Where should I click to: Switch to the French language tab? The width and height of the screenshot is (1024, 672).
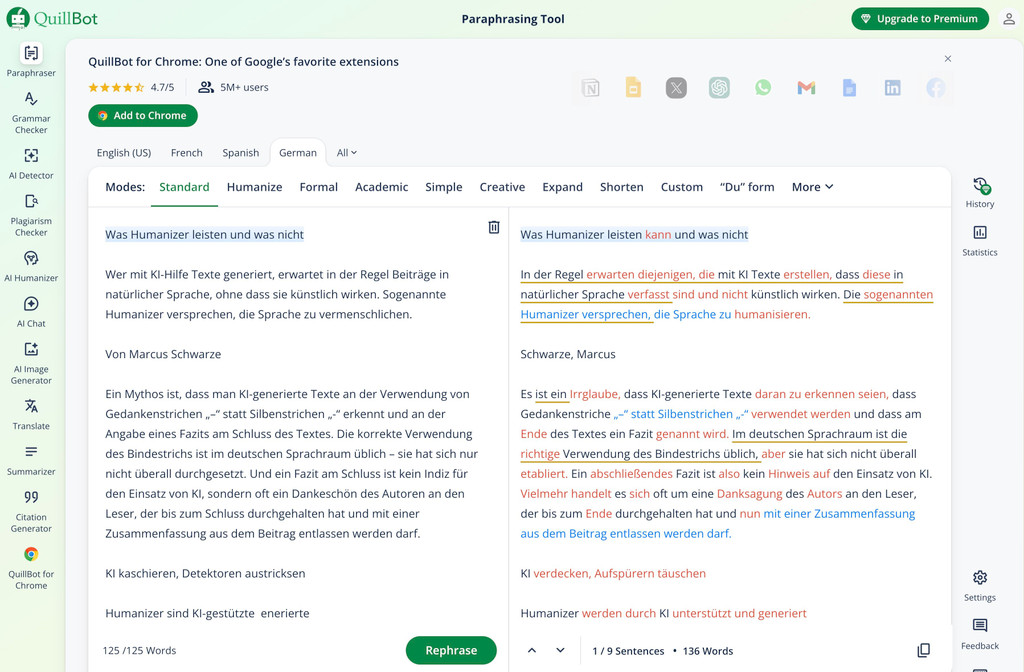[186, 153]
